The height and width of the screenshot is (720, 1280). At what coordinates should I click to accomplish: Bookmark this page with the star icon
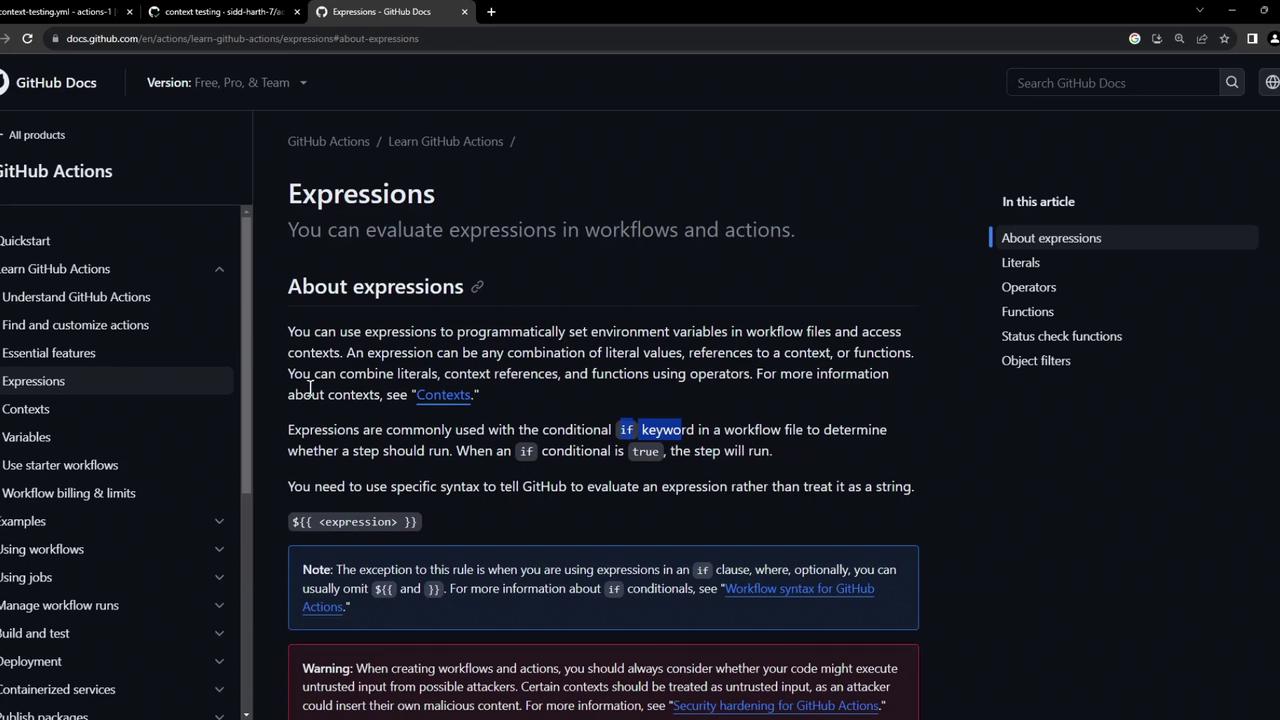tap(1224, 39)
